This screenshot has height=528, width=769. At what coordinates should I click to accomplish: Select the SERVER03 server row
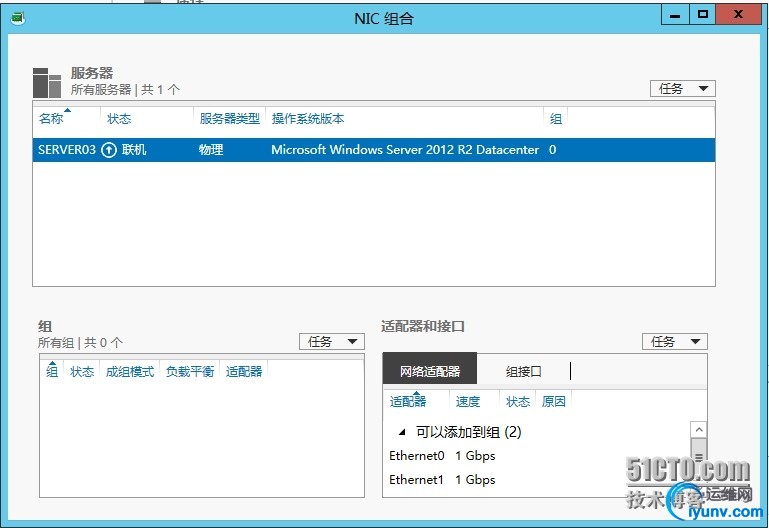click(374, 150)
